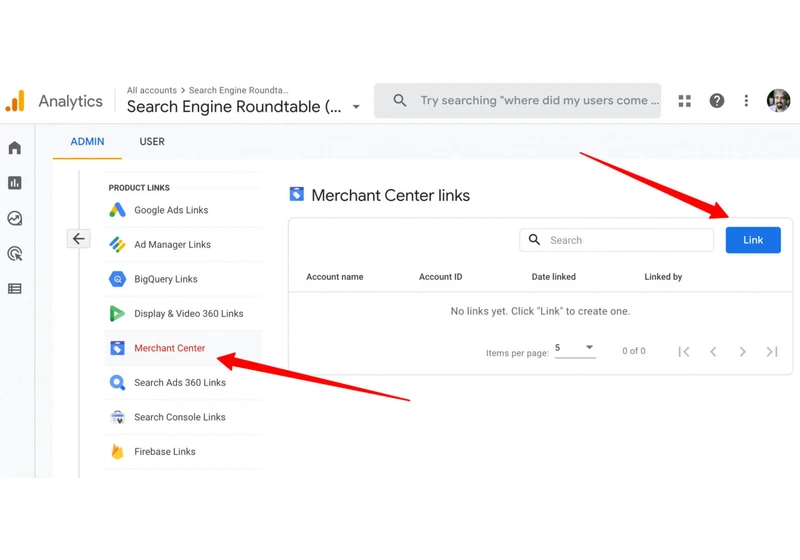Click the '0 of 0' pagination text

click(634, 351)
